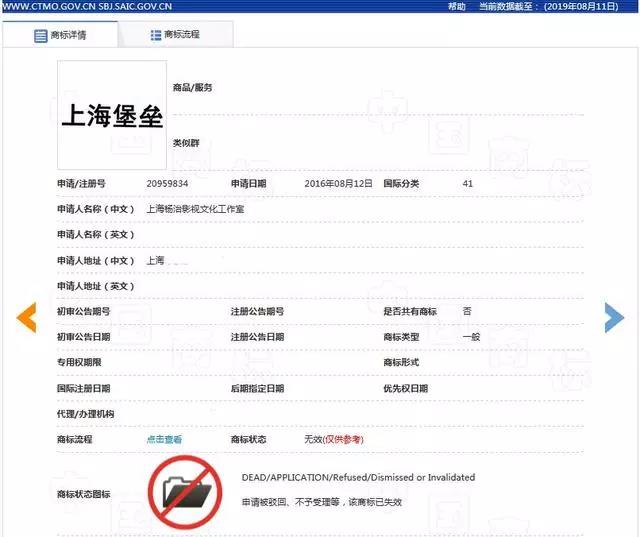Click the WWW.CTMO.GOV.CN header text
Image resolution: width=640 pixels, height=537 pixels.
tap(45, 6)
